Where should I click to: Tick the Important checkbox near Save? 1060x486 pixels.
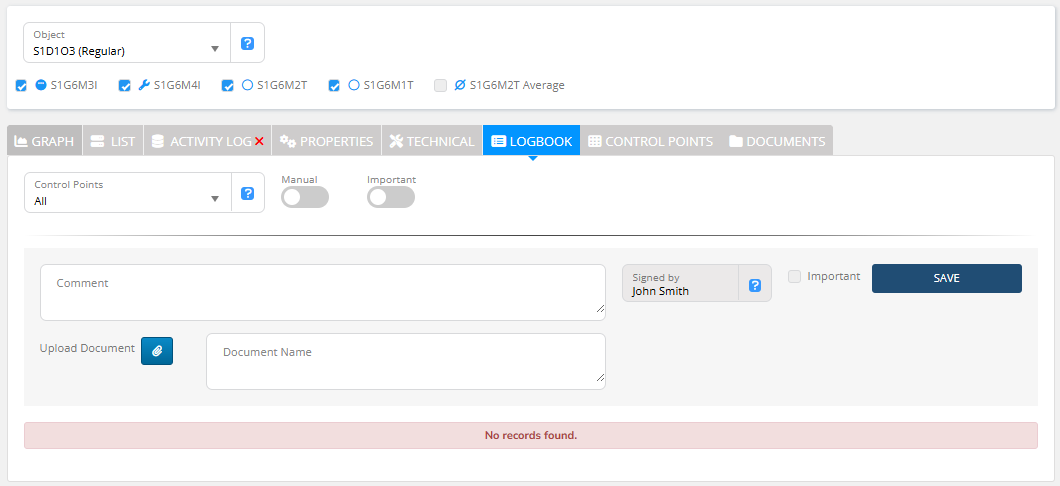[x=794, y=277]
